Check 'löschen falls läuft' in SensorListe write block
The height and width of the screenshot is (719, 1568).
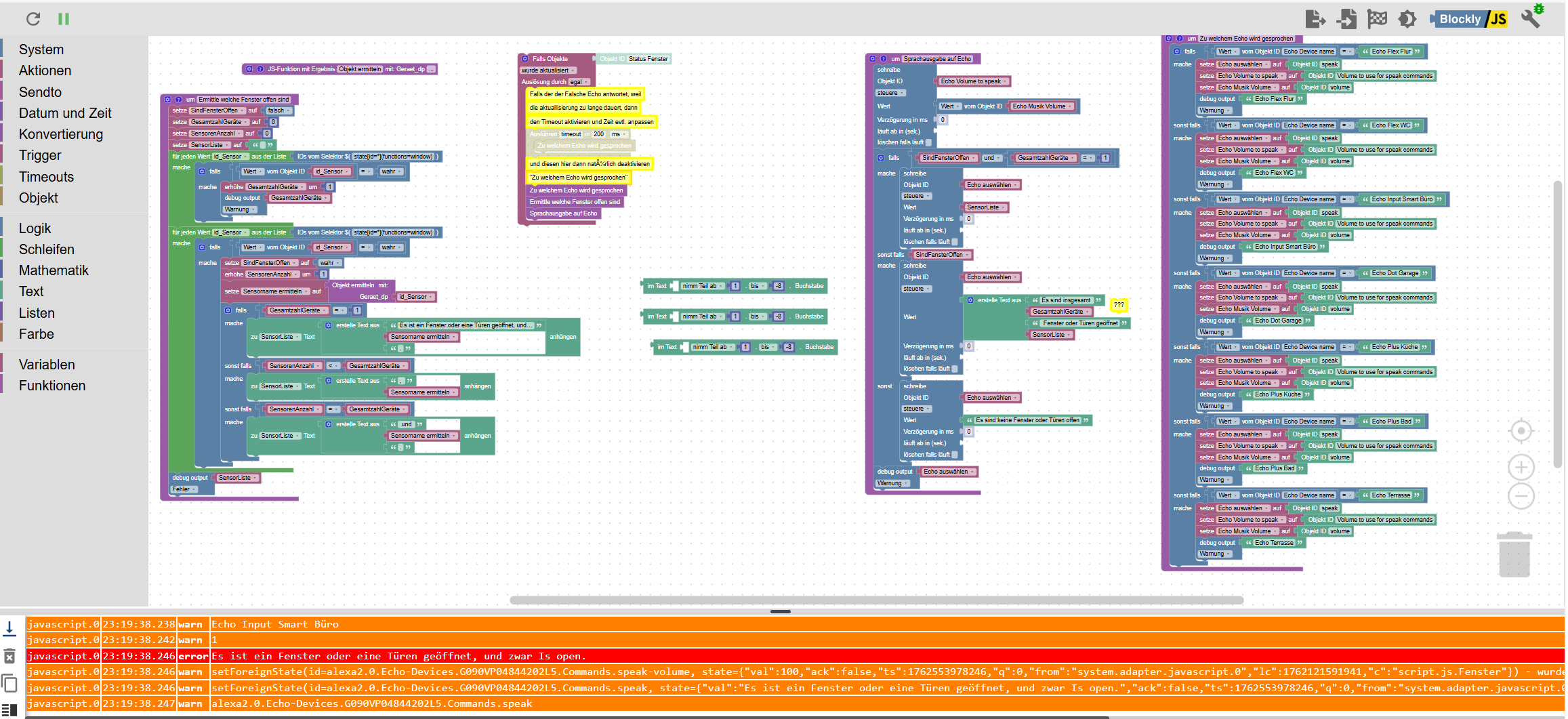coord(955,242)
